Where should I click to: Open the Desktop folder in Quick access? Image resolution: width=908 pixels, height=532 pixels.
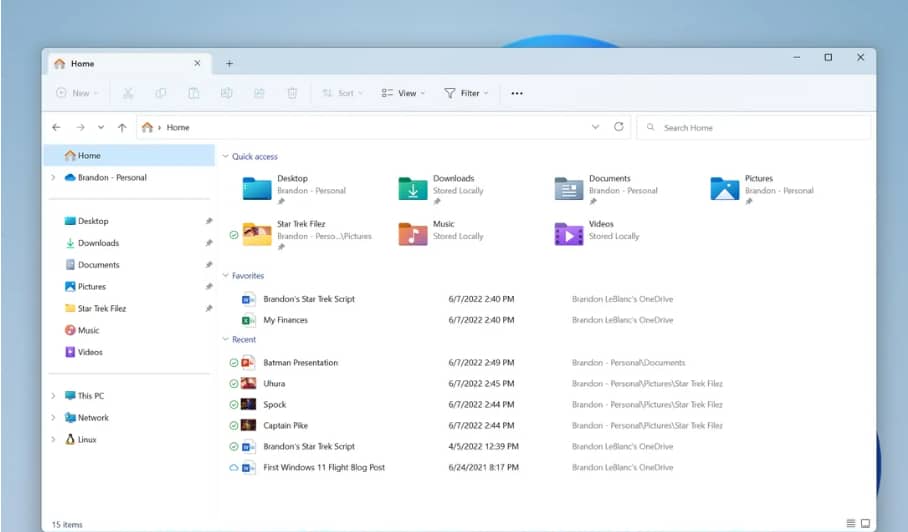point(294,189)
